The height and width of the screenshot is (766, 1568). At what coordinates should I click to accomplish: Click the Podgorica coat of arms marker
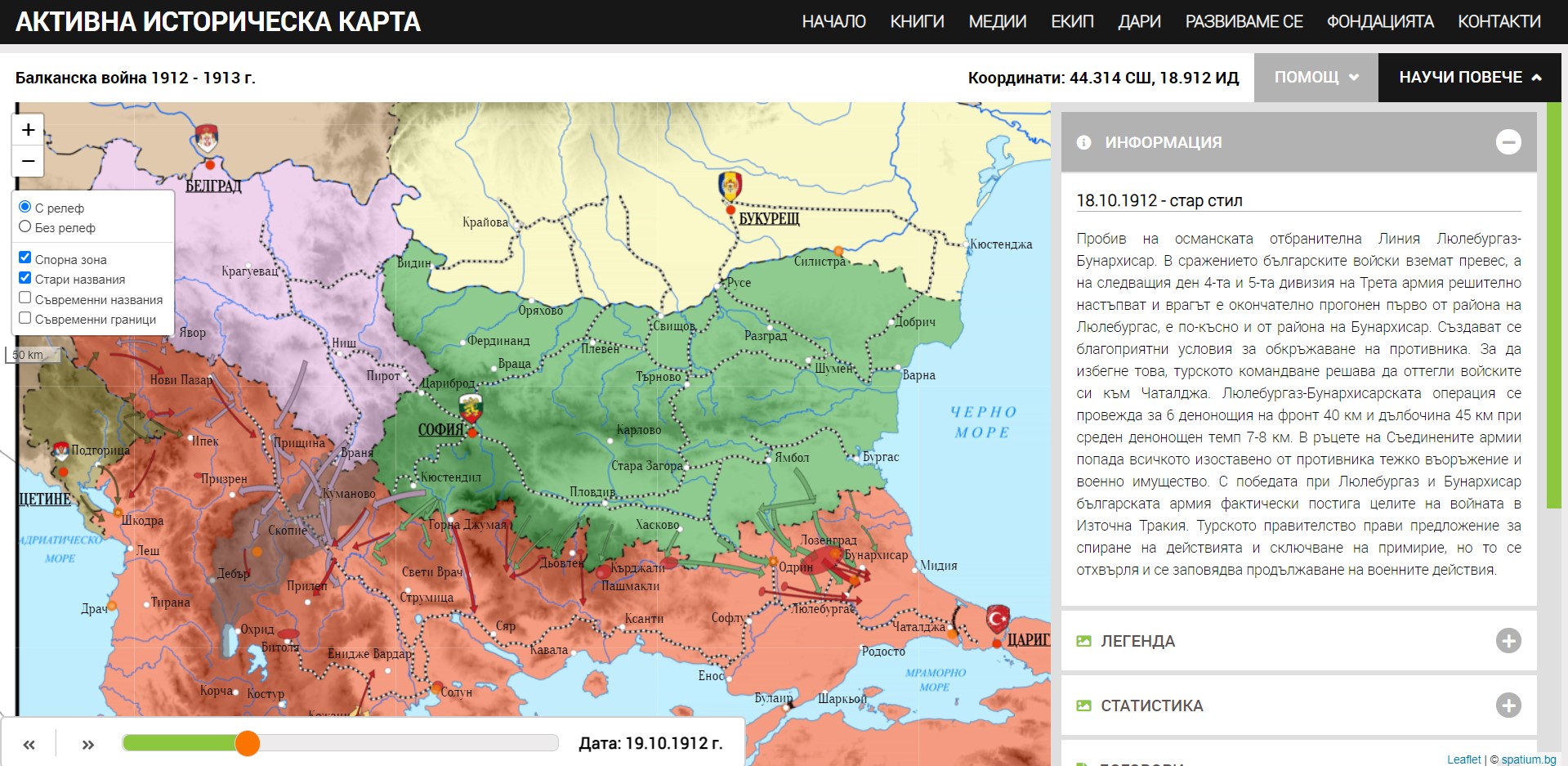(61, 452)
